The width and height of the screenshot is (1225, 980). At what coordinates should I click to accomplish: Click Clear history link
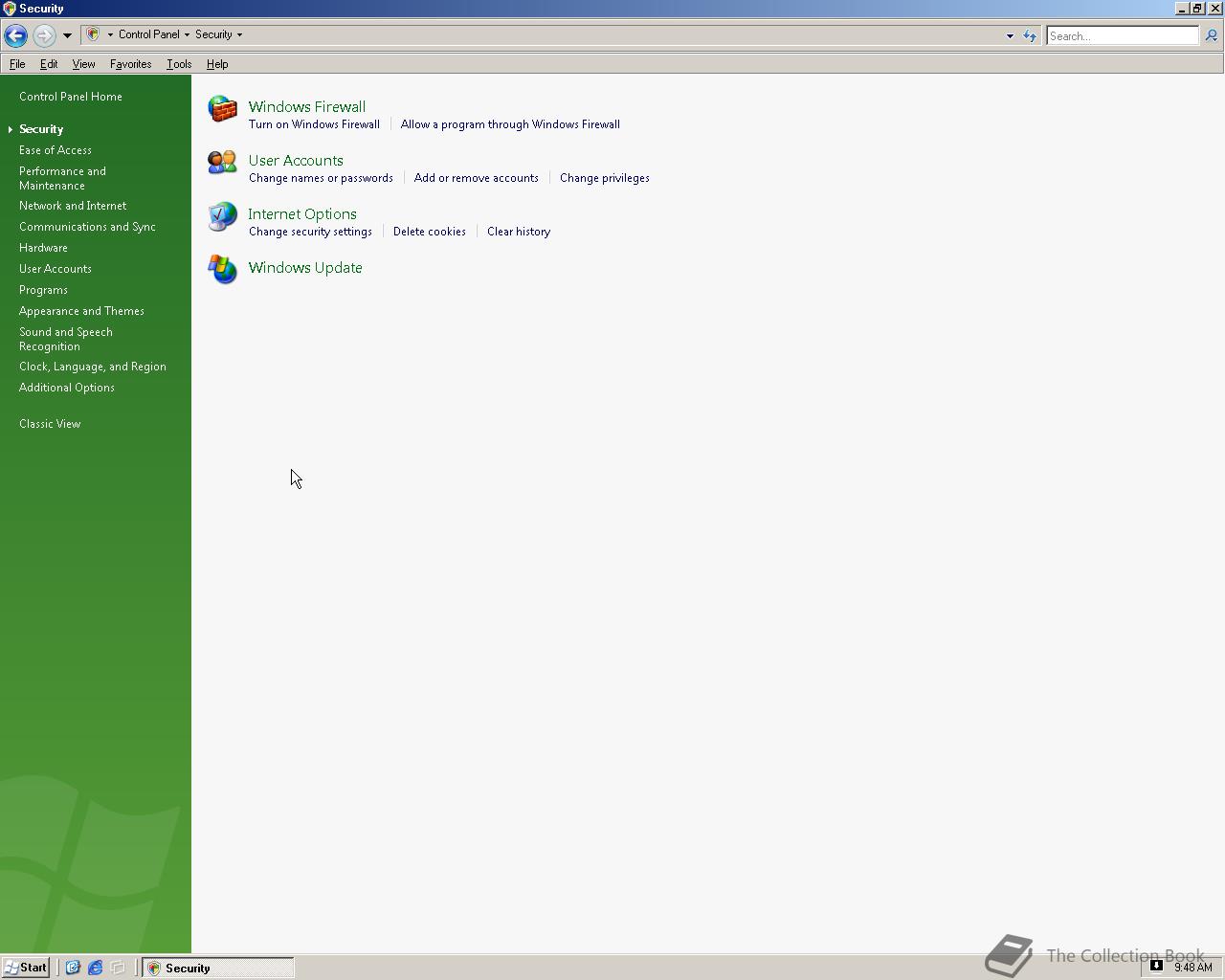[x=519, y=232]
